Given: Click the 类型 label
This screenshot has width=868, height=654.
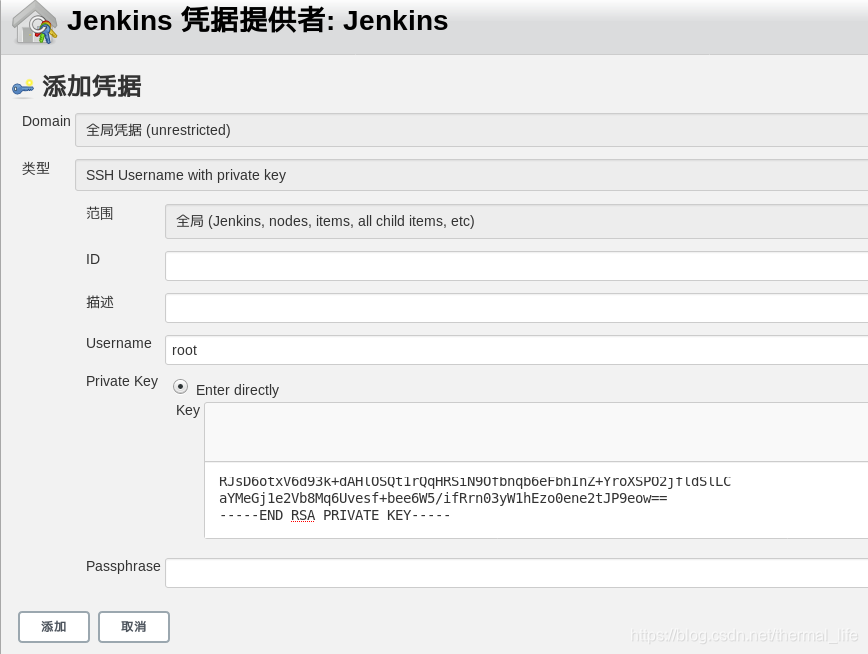Looking at the screenshot, I should pyautogui.click(x=36, y=168).
